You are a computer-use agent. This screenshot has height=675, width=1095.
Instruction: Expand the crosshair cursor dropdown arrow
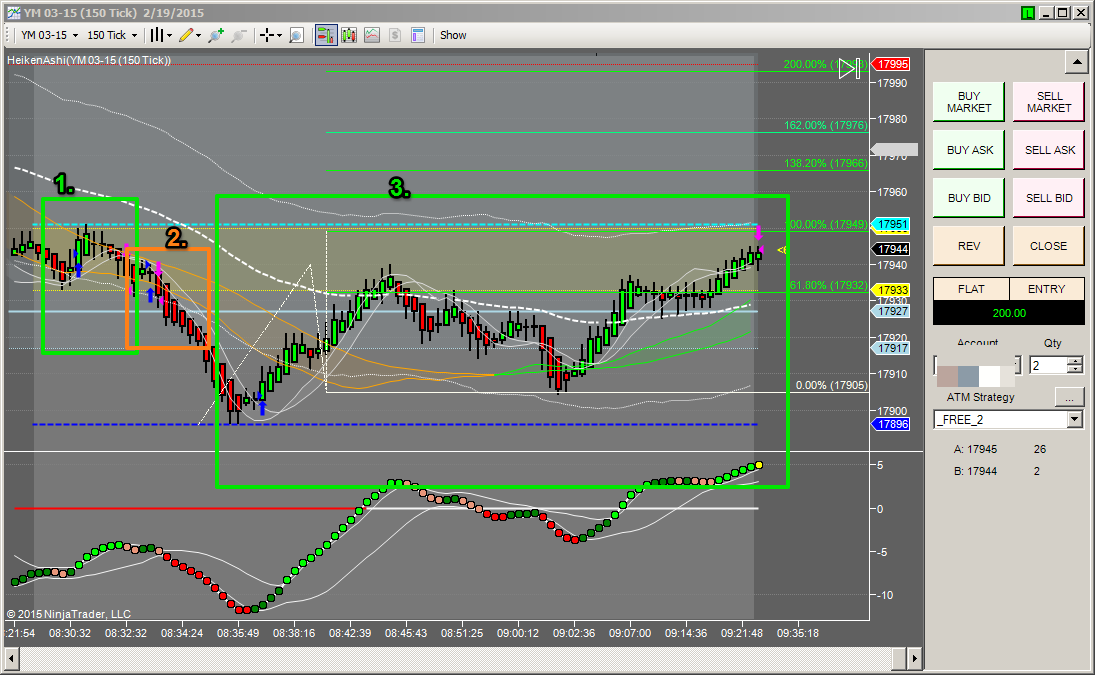(x=279, y=35)
